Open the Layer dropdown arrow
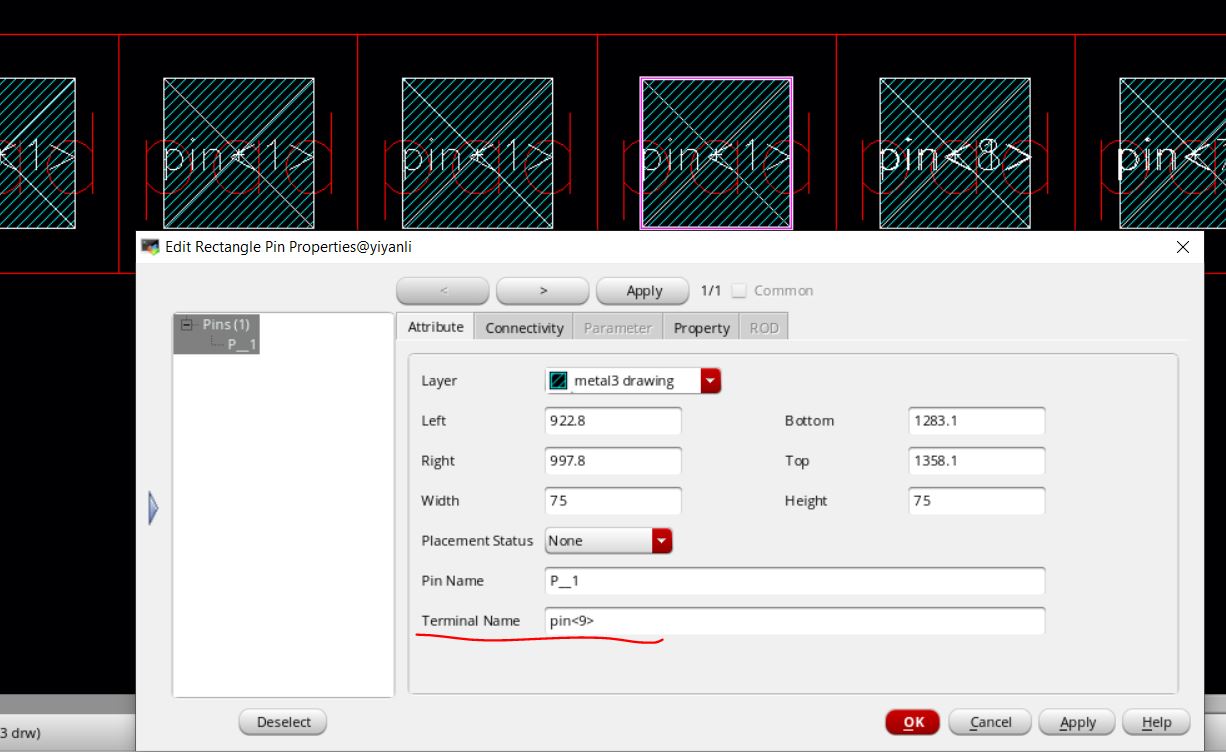Viewport: 1226px width, 752px height. point(710,381)
